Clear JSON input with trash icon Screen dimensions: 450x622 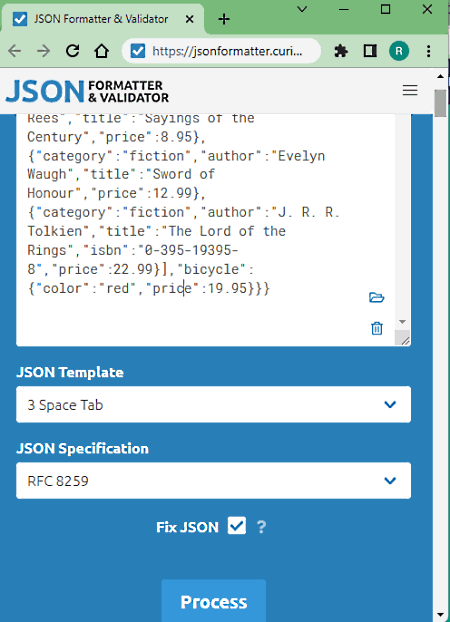click(x=377, y=328)
